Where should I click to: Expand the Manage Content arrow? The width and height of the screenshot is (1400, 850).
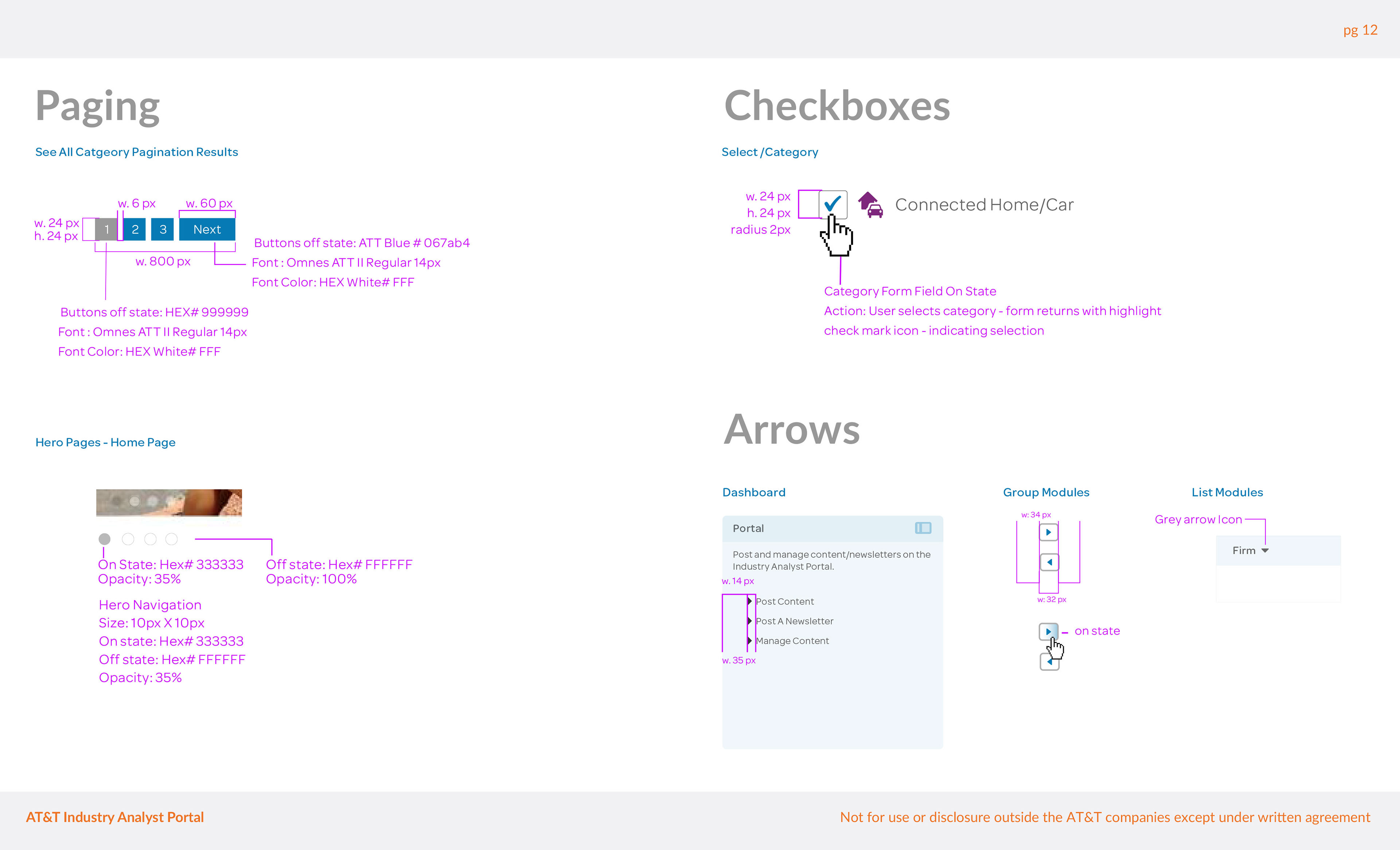tap(750, 641)
